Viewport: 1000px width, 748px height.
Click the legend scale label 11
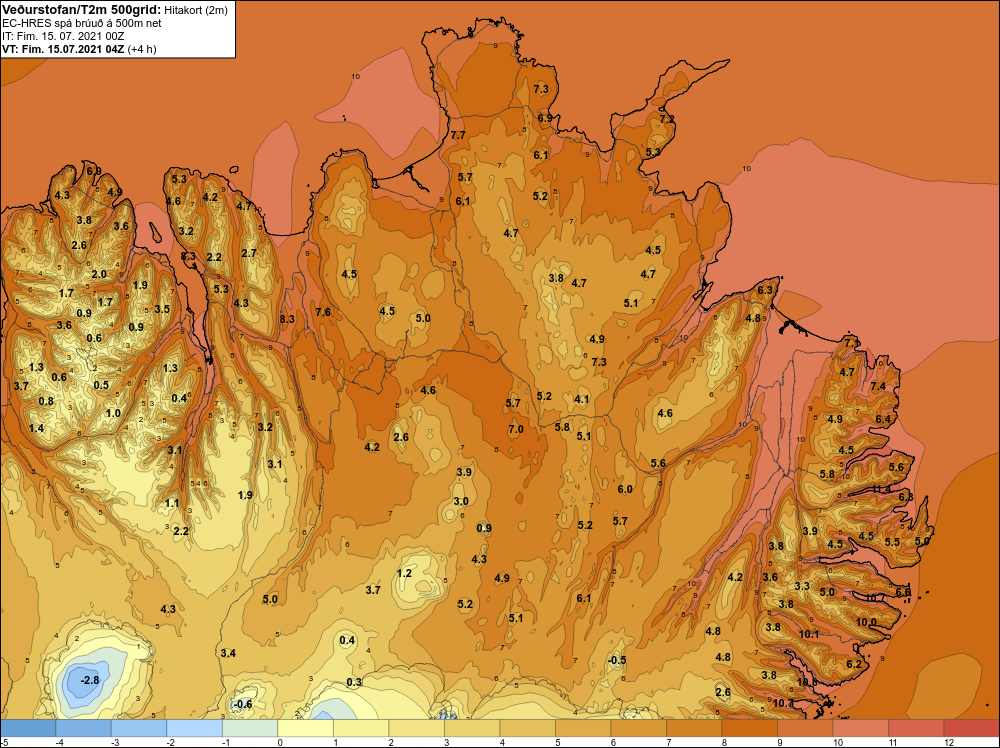coord(893,742)
